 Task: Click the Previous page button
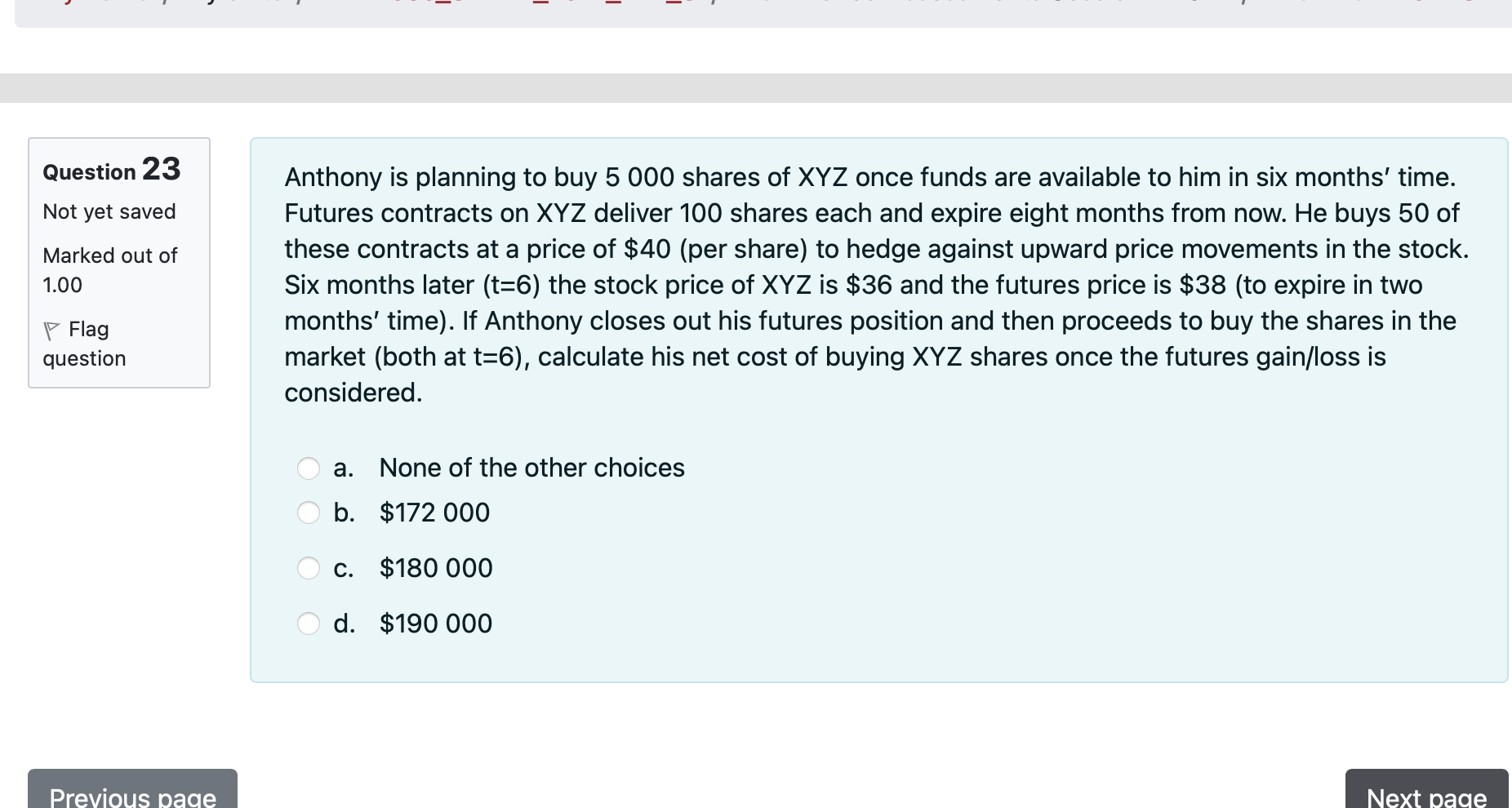click(x=131, y=793)
